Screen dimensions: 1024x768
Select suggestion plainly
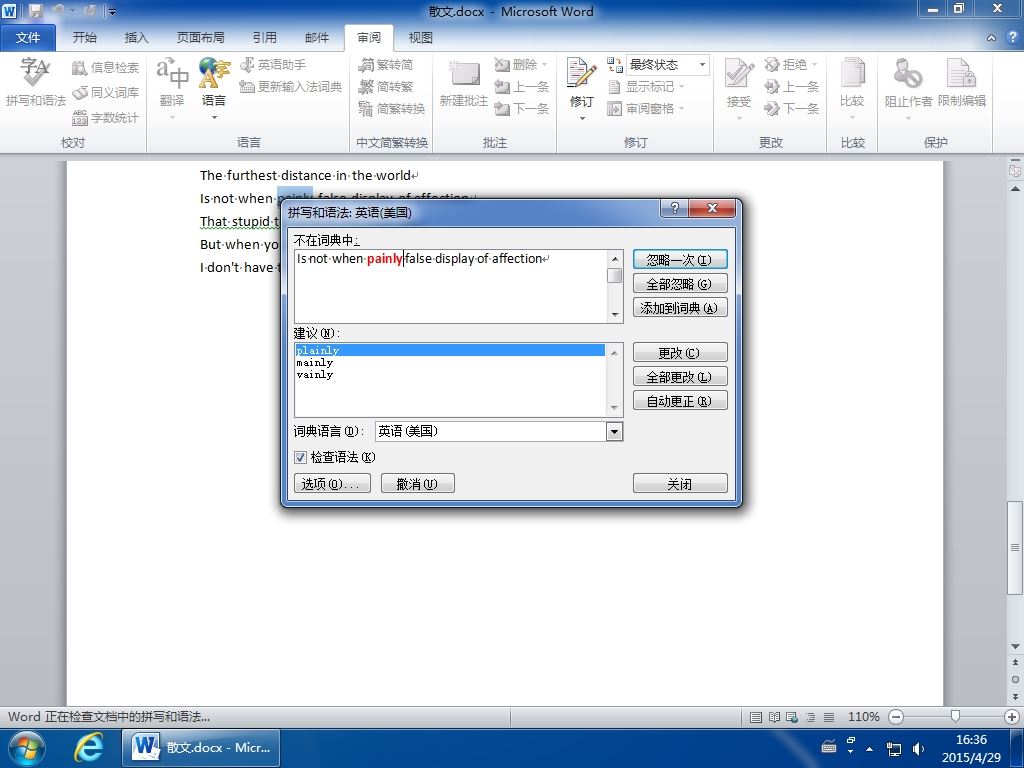[x=450, y=350]
